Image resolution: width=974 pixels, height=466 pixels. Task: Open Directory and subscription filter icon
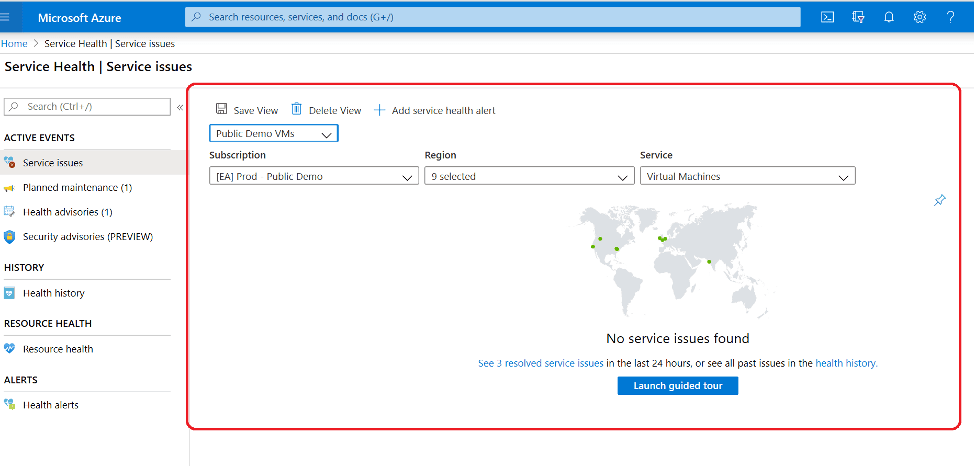pyautogui.click(x=858, y=17)
